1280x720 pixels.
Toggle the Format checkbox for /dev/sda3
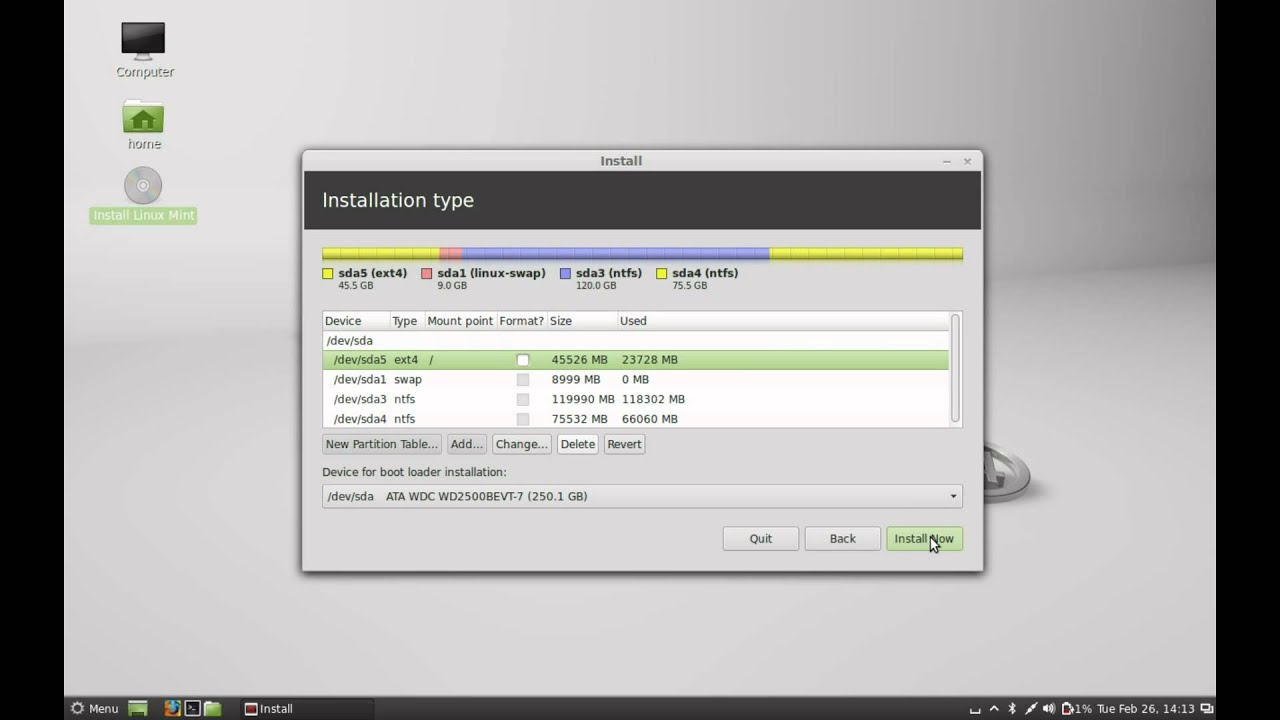click(522, 399)
